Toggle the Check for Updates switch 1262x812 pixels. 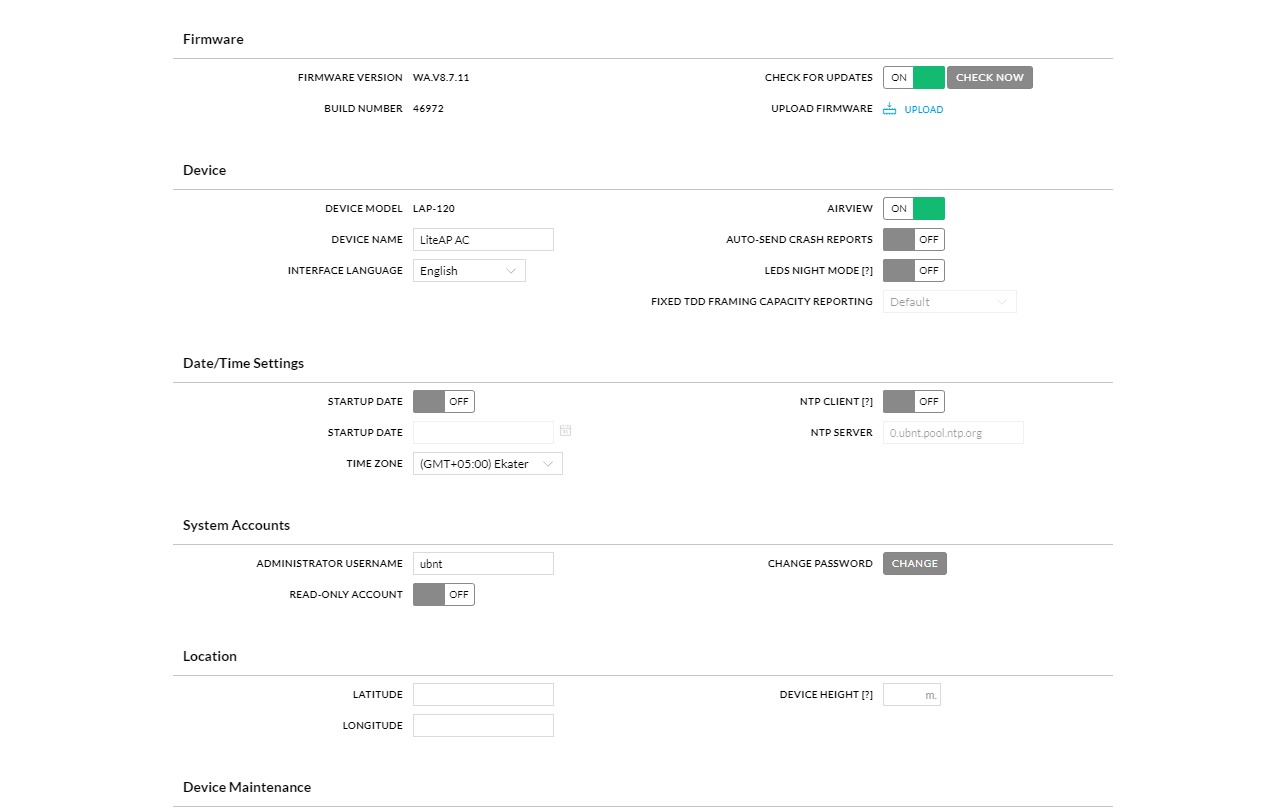(913, 78)
